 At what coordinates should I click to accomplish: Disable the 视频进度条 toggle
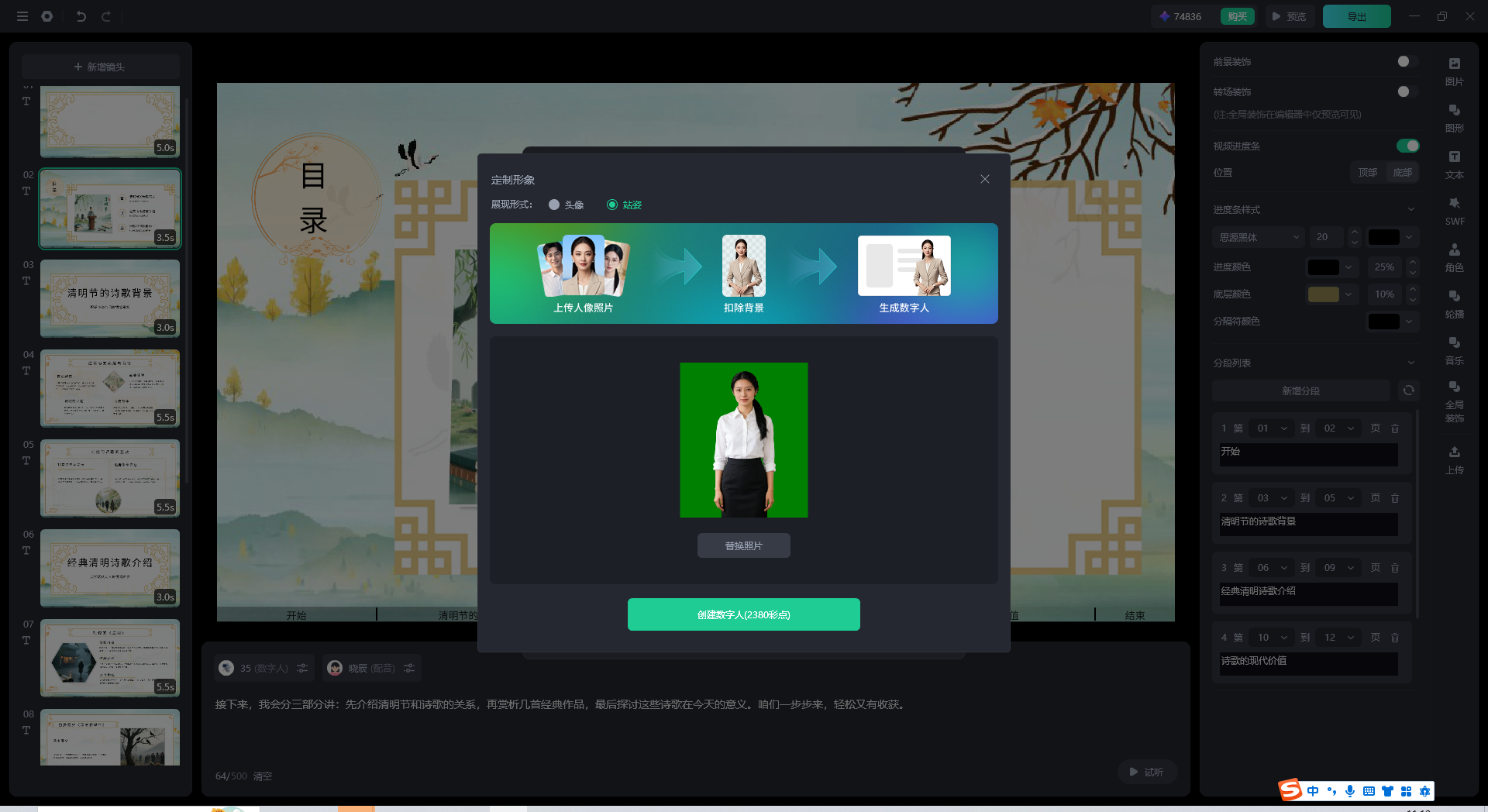[1407, 146]
